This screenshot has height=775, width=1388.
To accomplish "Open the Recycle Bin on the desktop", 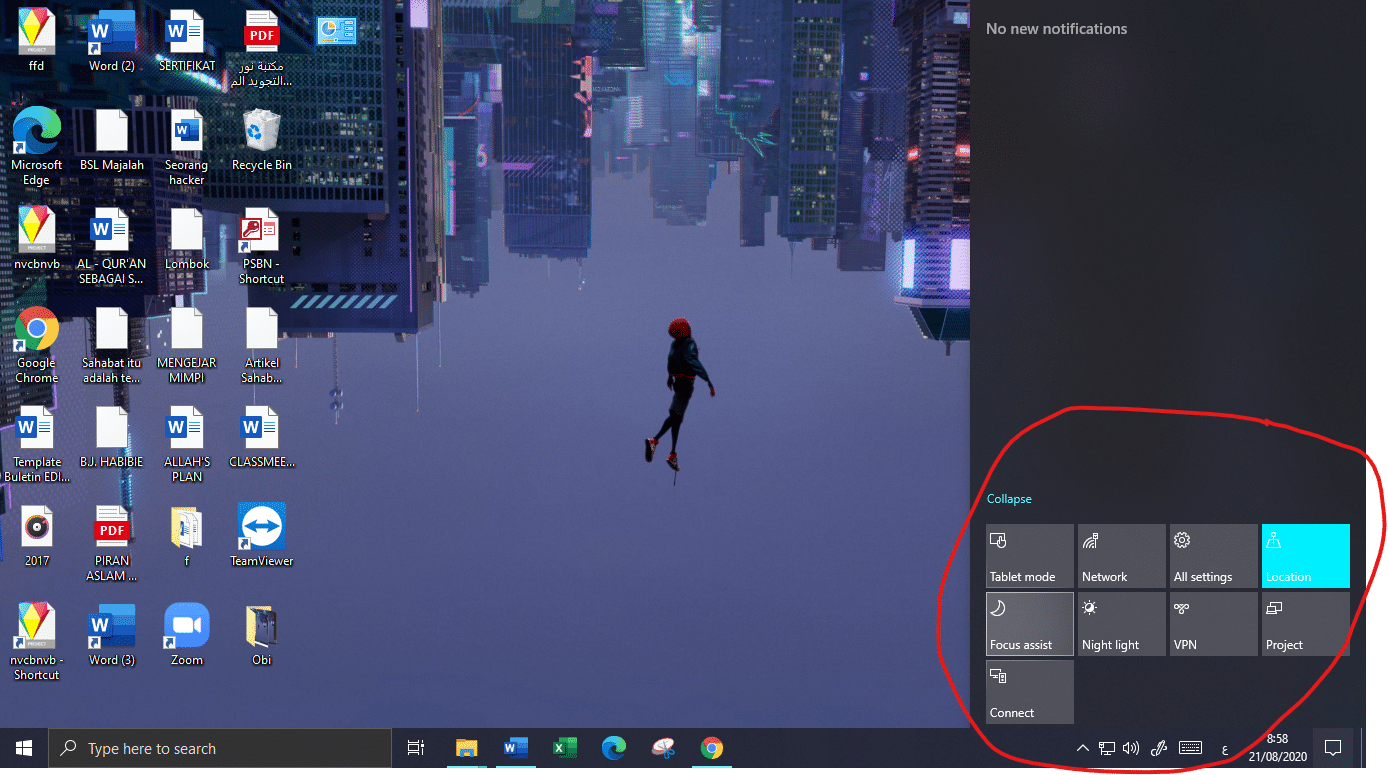I will pyautogui.click(x=261, y=140).
